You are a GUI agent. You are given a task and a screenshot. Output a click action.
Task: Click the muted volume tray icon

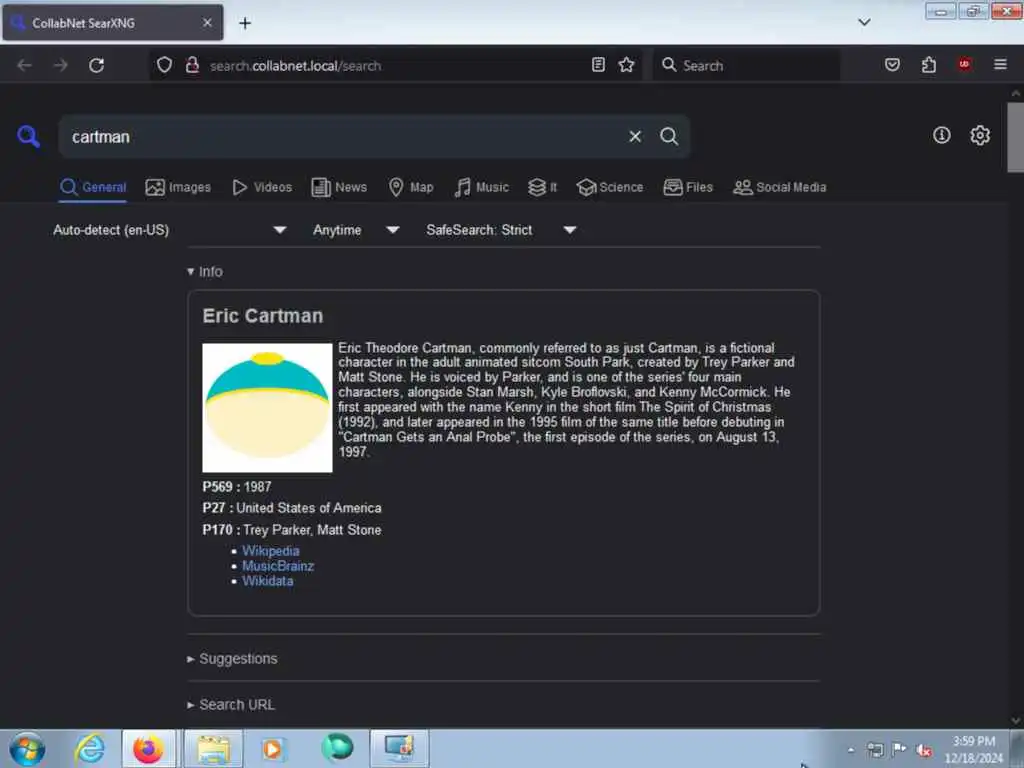[924, 750]
